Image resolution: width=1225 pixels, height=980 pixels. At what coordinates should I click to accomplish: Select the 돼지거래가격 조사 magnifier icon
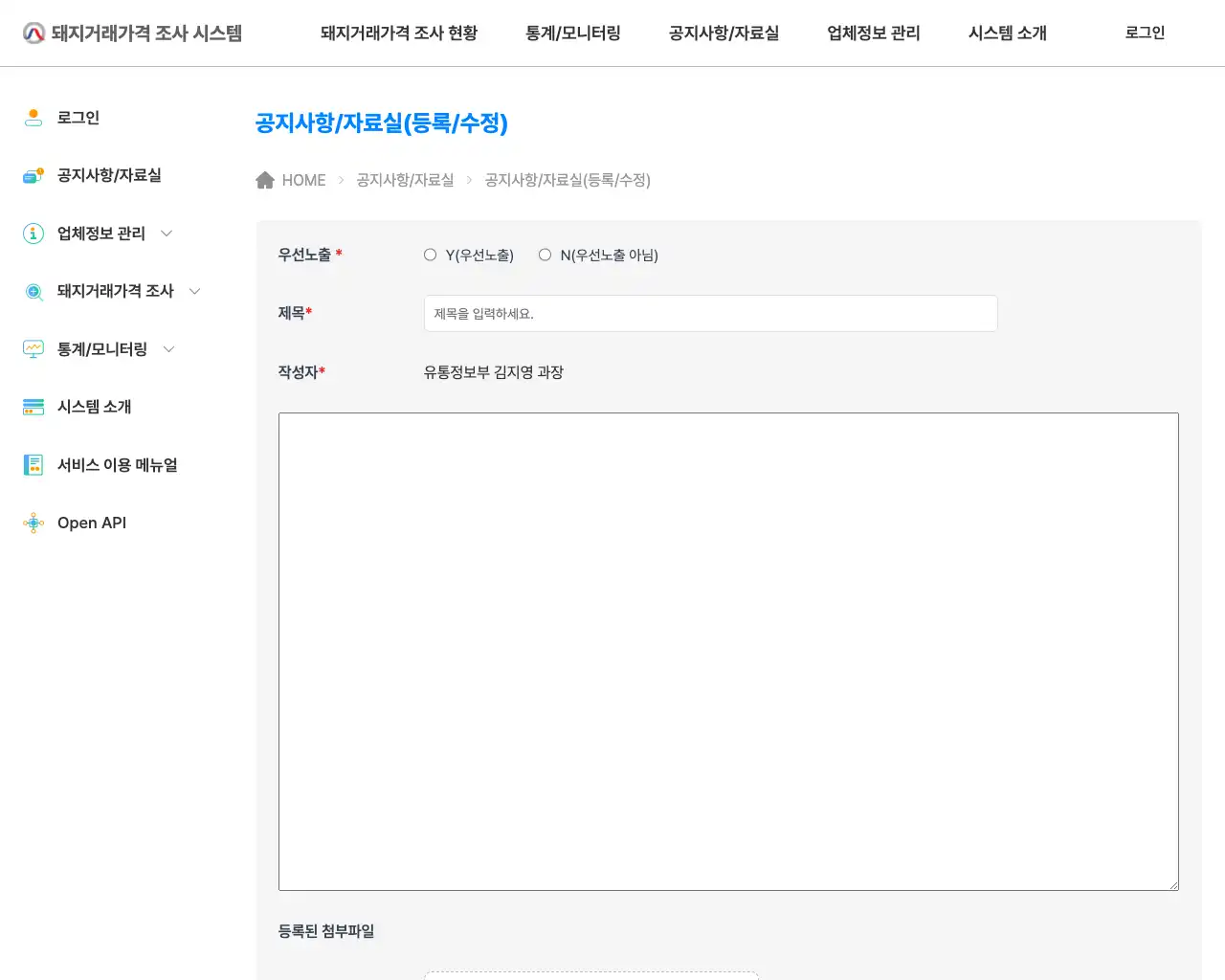[33, 291]
